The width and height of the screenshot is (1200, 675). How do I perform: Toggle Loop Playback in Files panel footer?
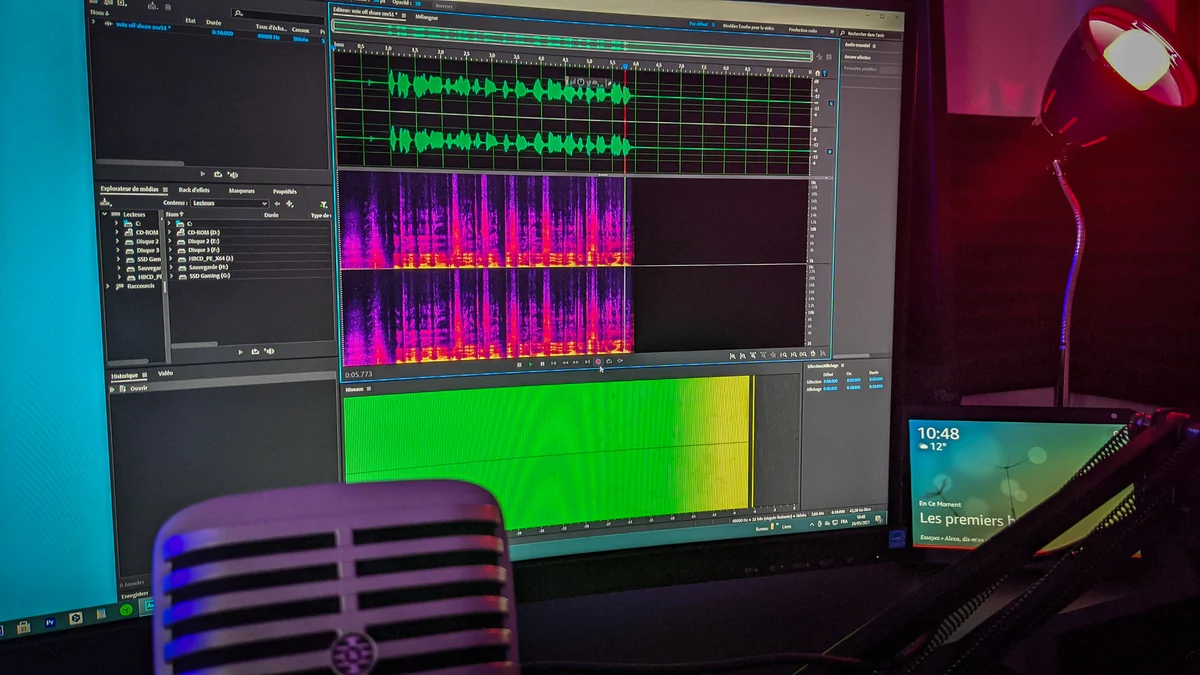(218, 174)
